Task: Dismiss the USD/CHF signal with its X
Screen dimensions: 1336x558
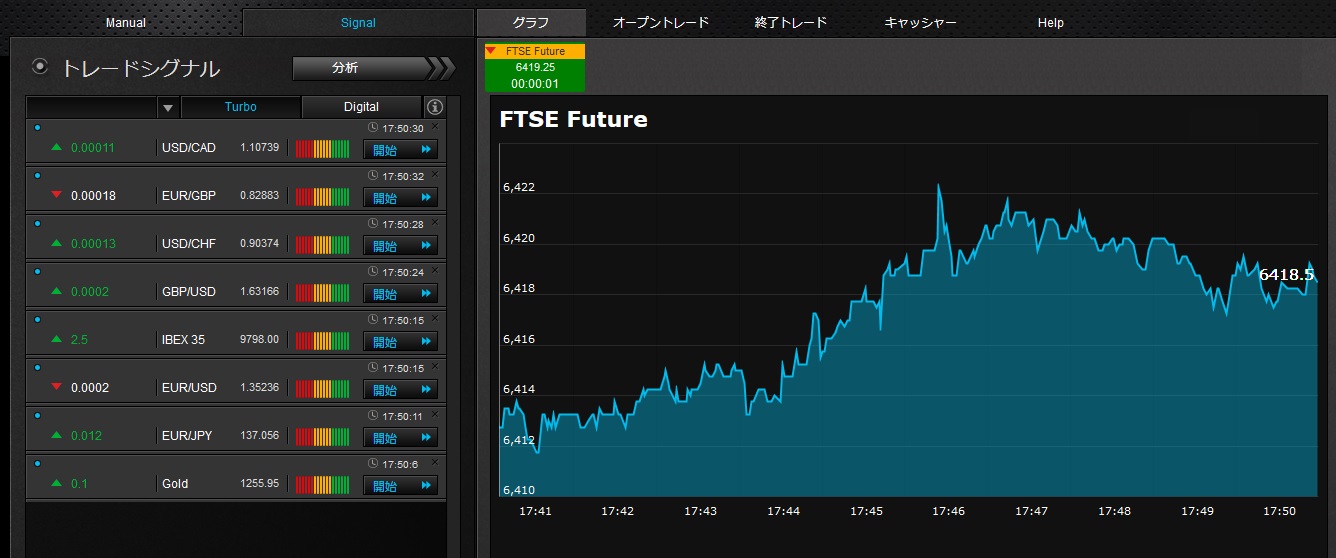Action: pyautogui.click(x=435, y=221)
